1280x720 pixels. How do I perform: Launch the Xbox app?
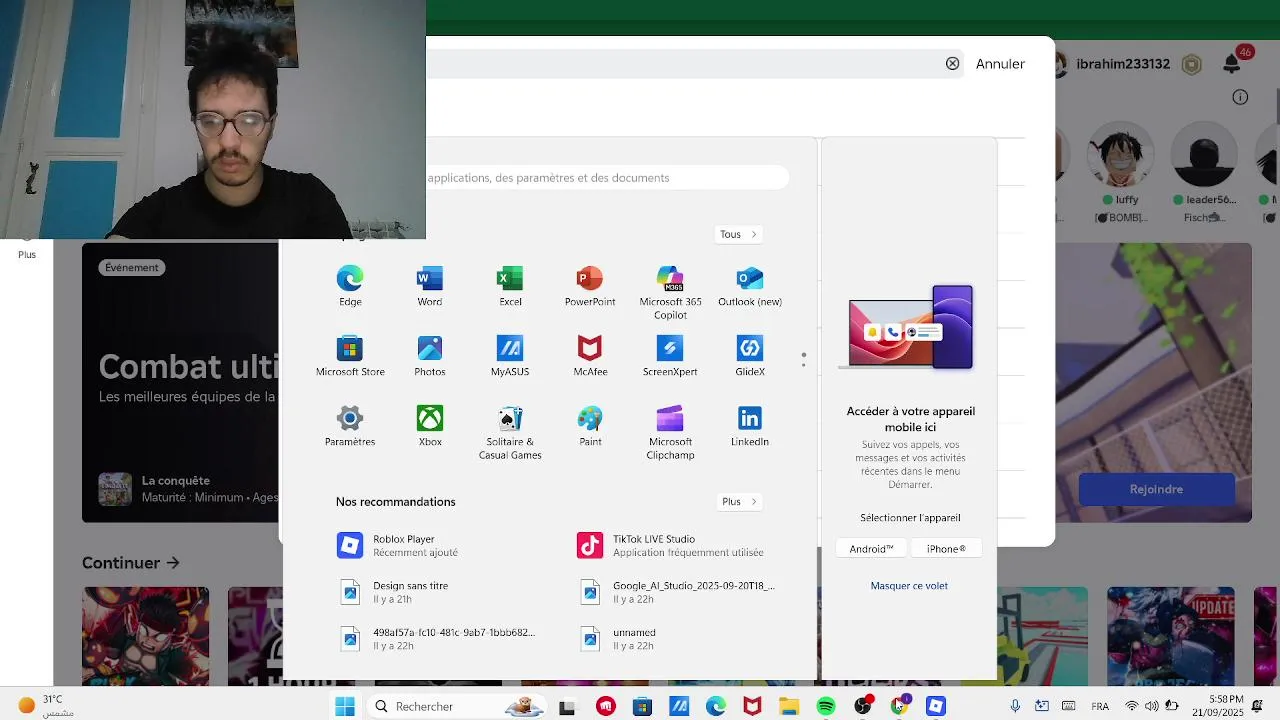coord(430,426)
